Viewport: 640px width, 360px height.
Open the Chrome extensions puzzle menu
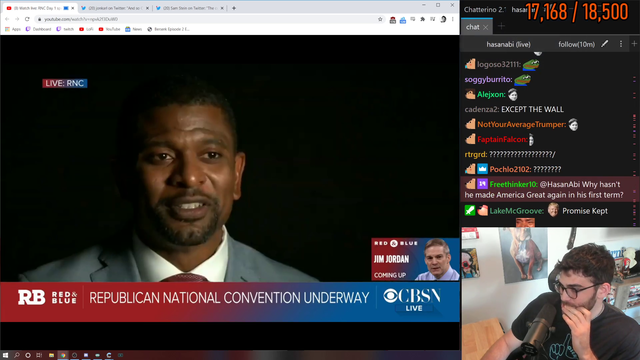click(x=423, y=19)
